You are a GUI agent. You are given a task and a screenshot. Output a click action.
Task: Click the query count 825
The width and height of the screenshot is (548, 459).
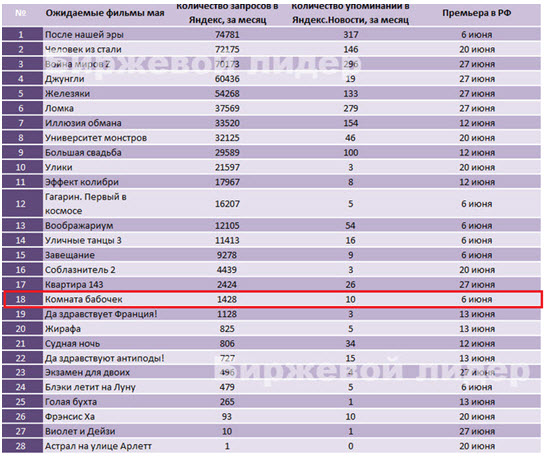227,329
